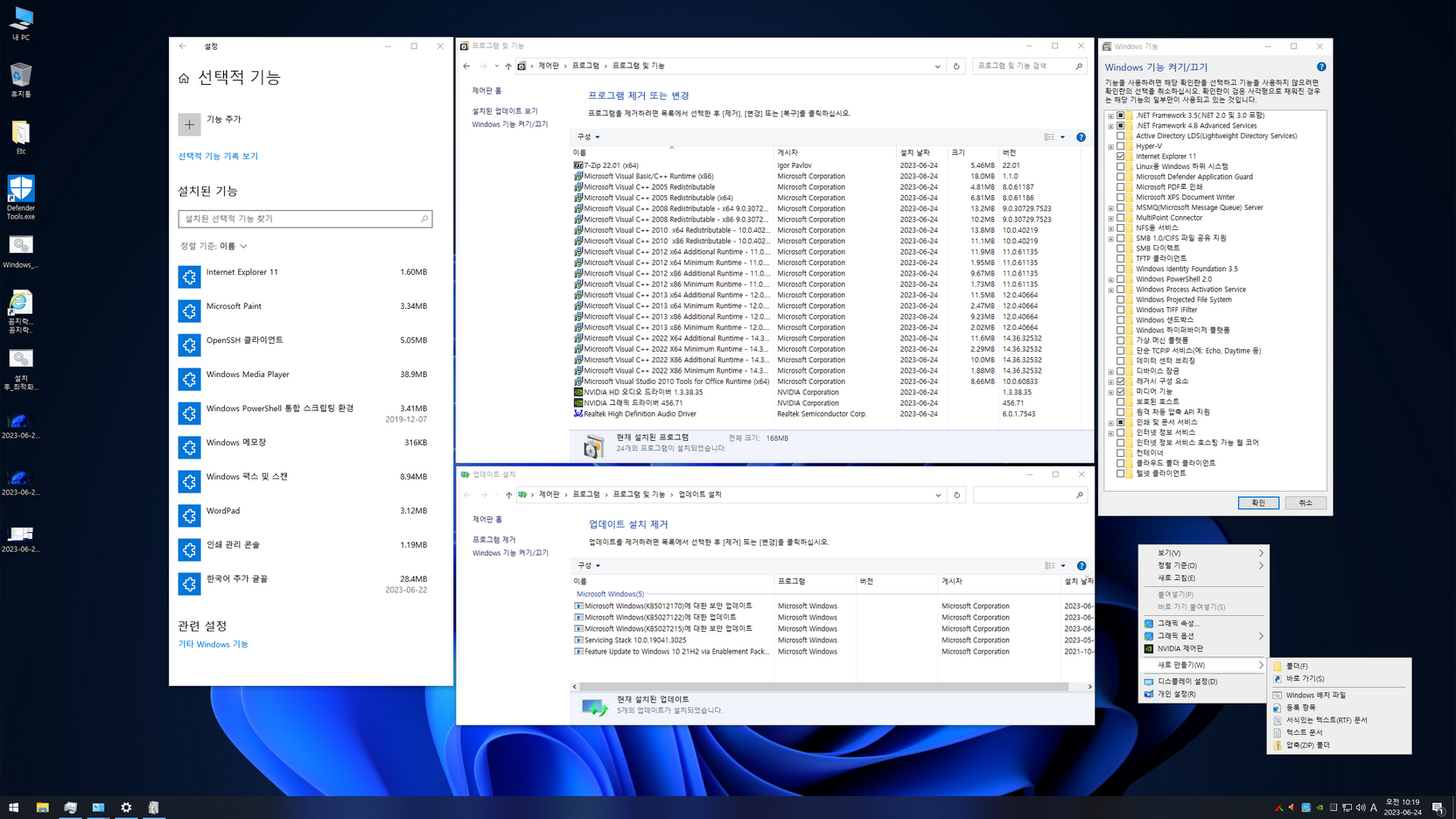1456x819 pixels.
Task: Click the plus icon beside 기능 추가
Action: 189,124
